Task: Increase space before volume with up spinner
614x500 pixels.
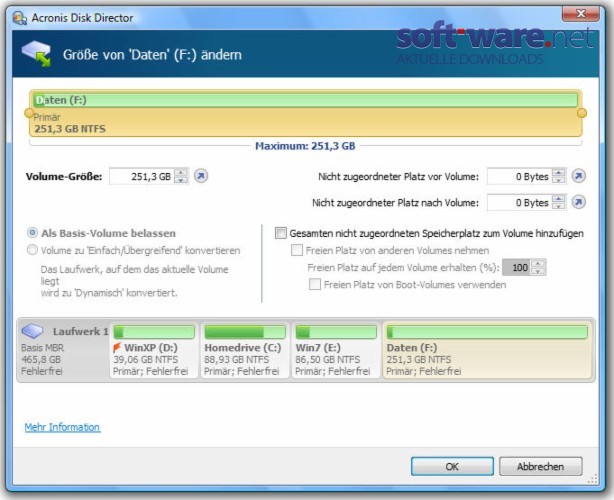Action: (x=559, y=173)
